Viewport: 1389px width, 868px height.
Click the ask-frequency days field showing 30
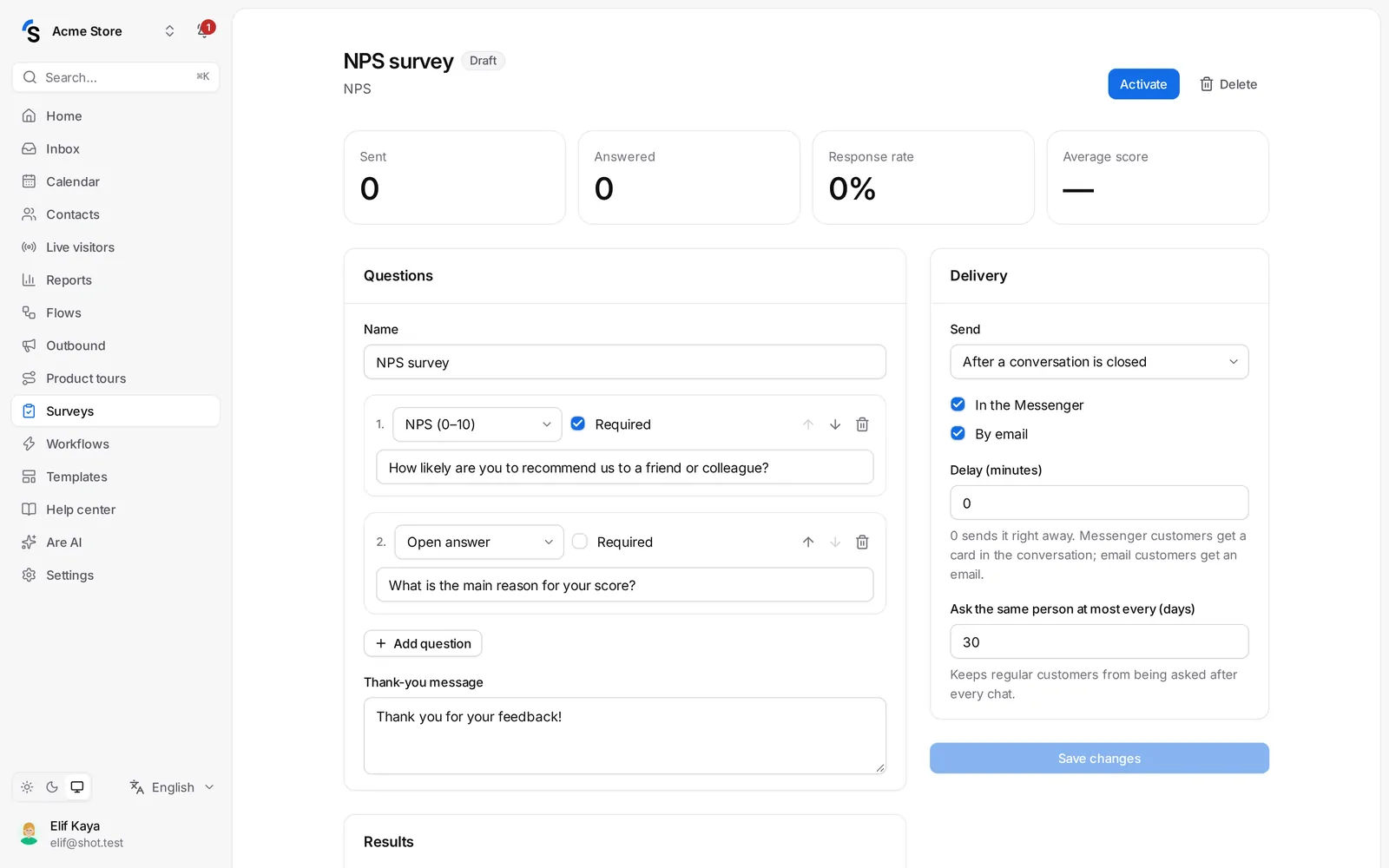point(1099,642)
